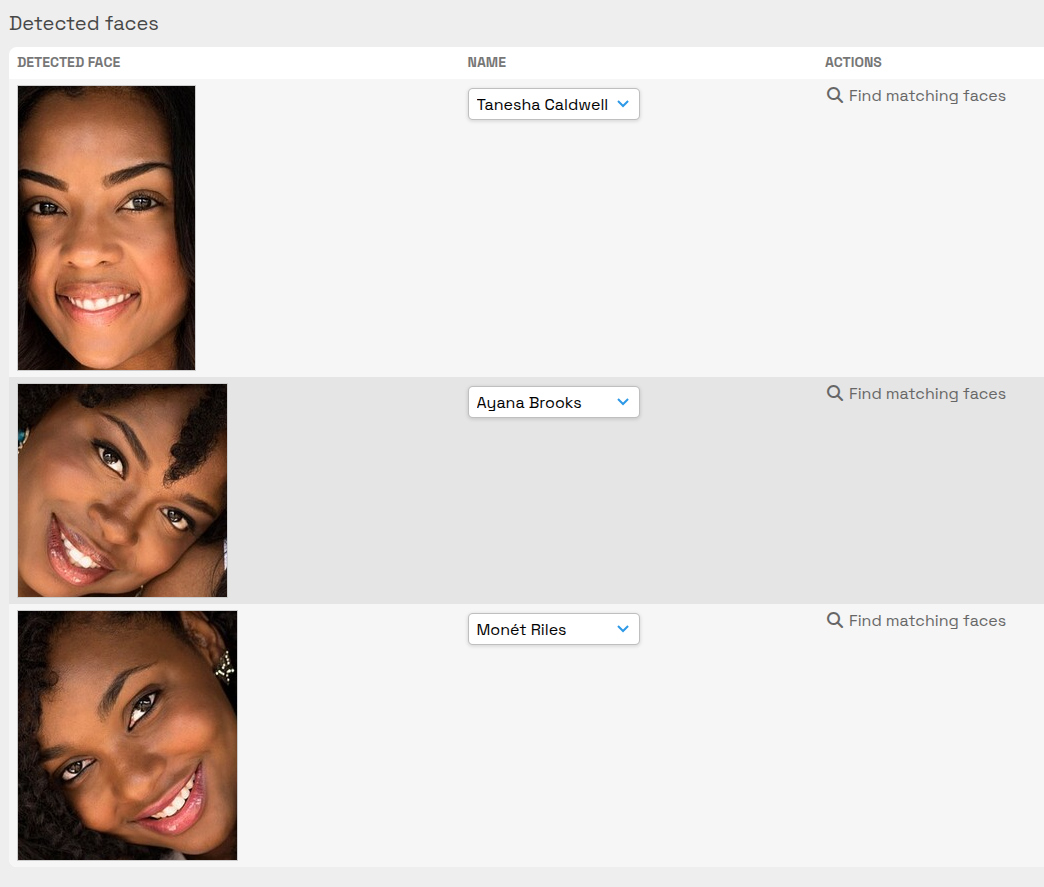1044x887 pixels.
Task: Click the Detected faces heading
Action: [x=84, y=23]
